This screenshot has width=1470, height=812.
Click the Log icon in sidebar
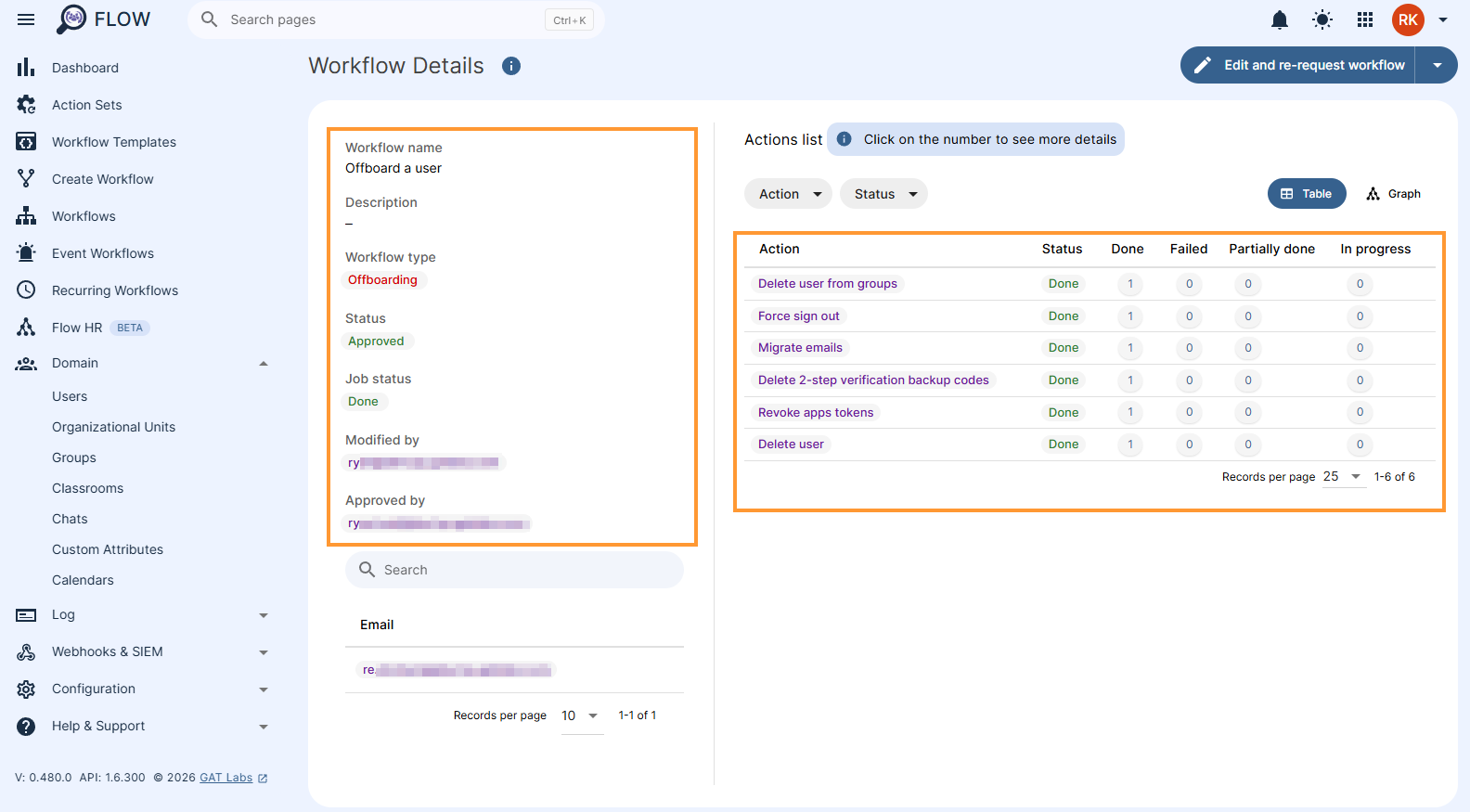point(26,614)
